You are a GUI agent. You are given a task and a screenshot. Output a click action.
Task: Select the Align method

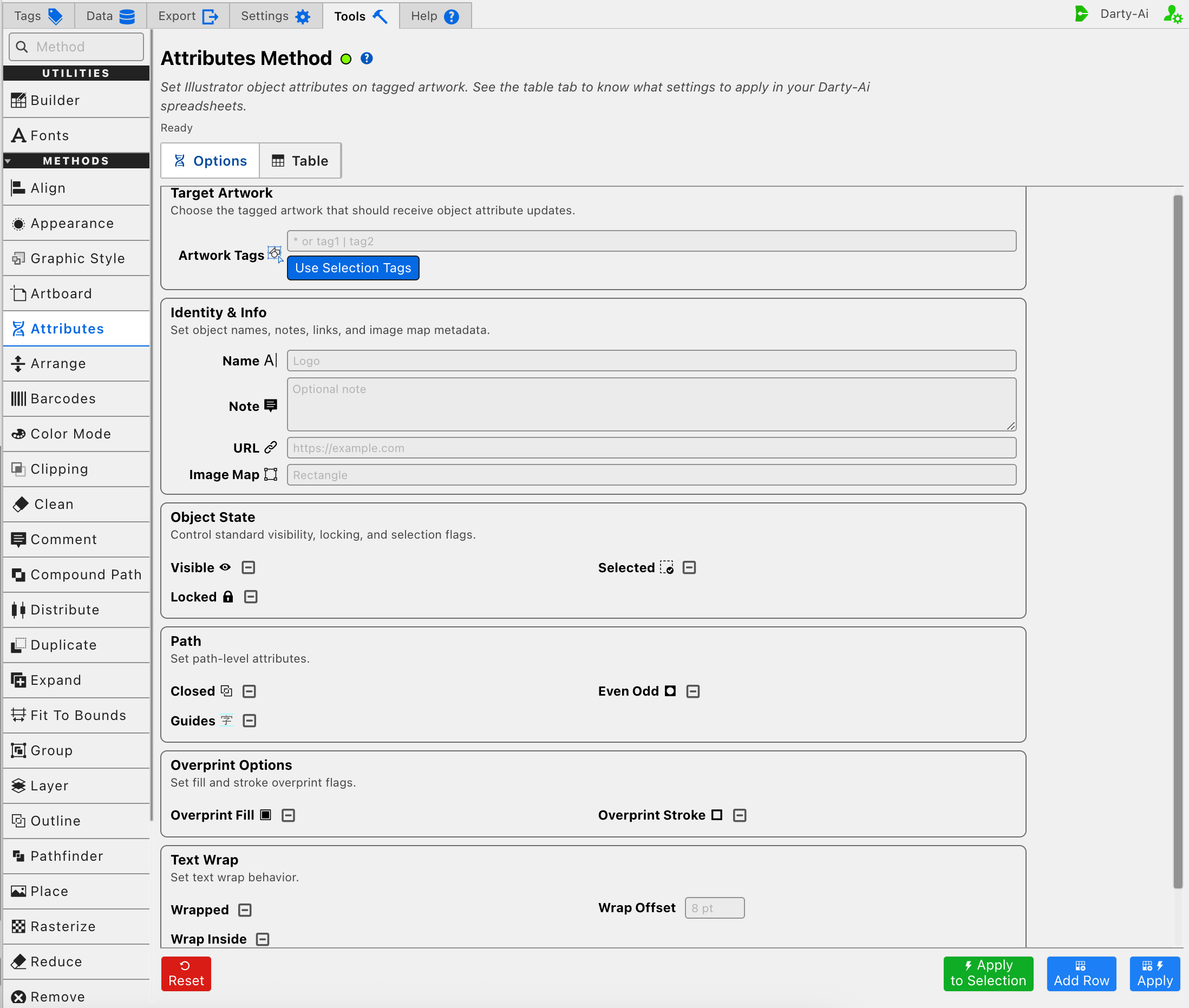tap(76, 188)
